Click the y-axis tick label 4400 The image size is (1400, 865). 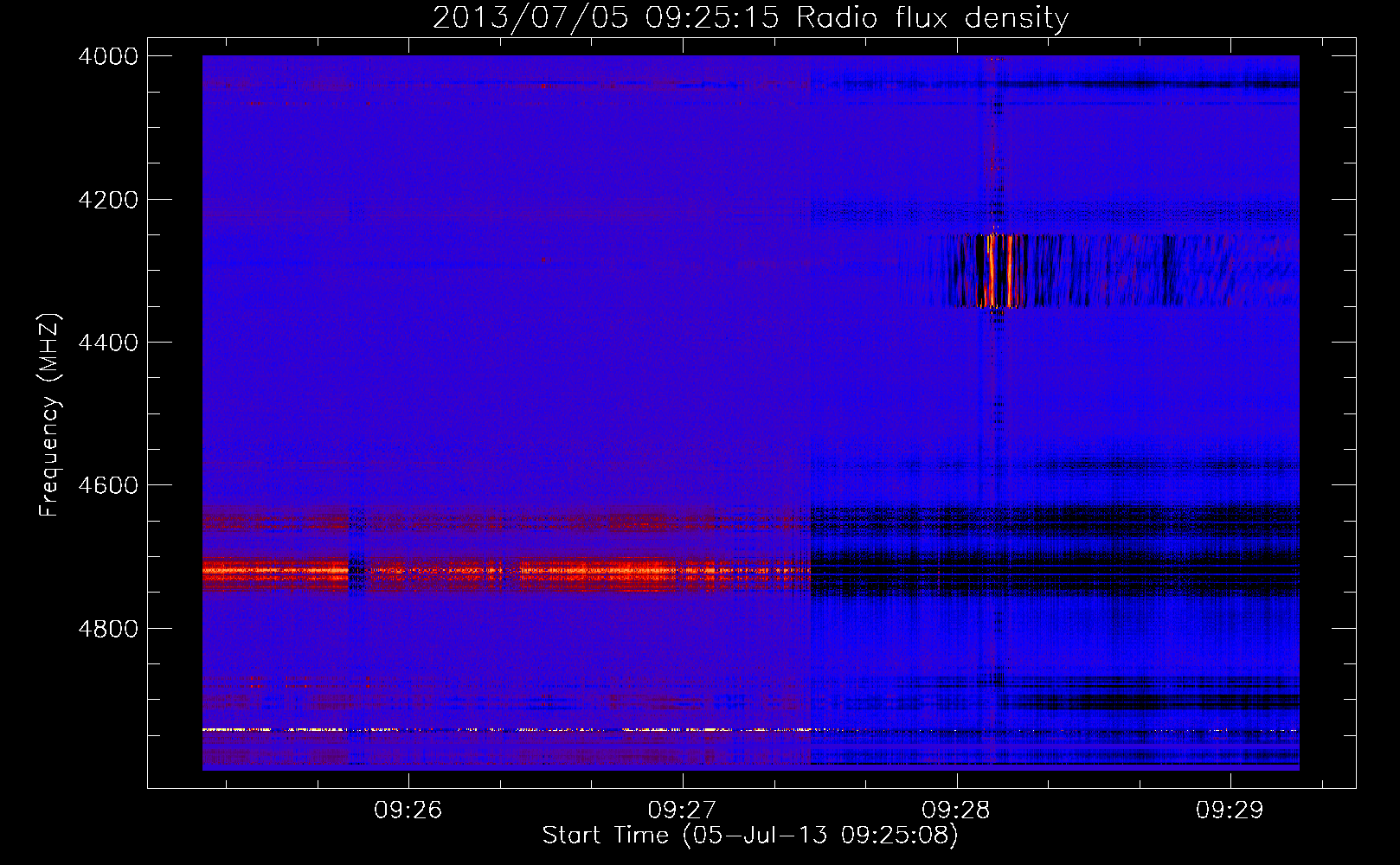click(108, 343)
